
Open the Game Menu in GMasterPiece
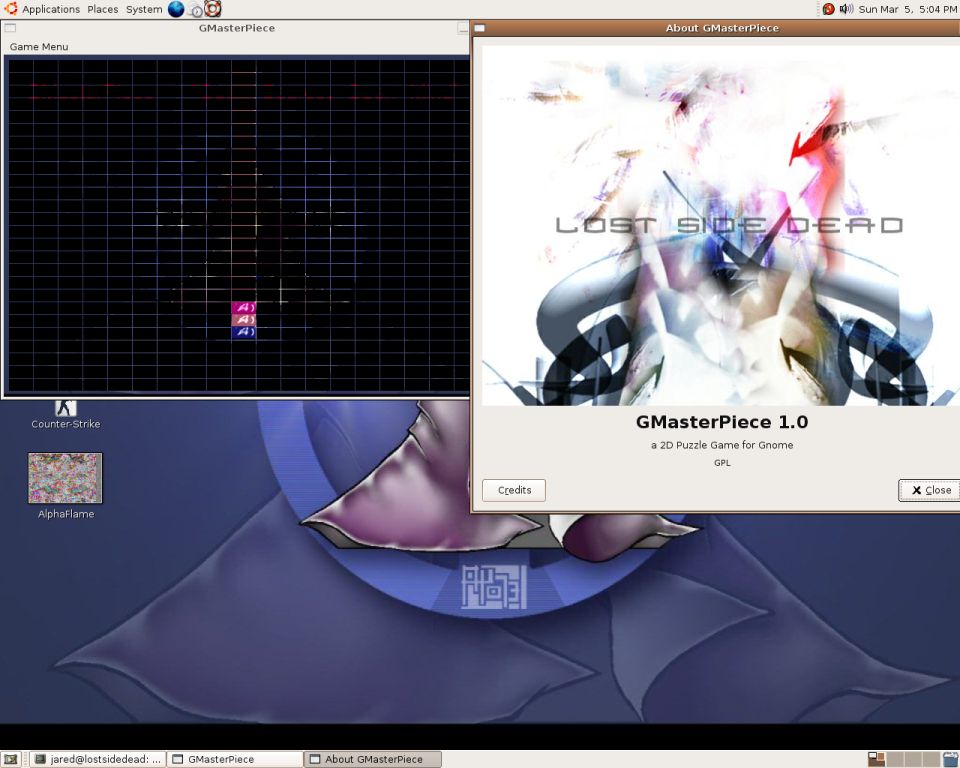pos(39,47)
